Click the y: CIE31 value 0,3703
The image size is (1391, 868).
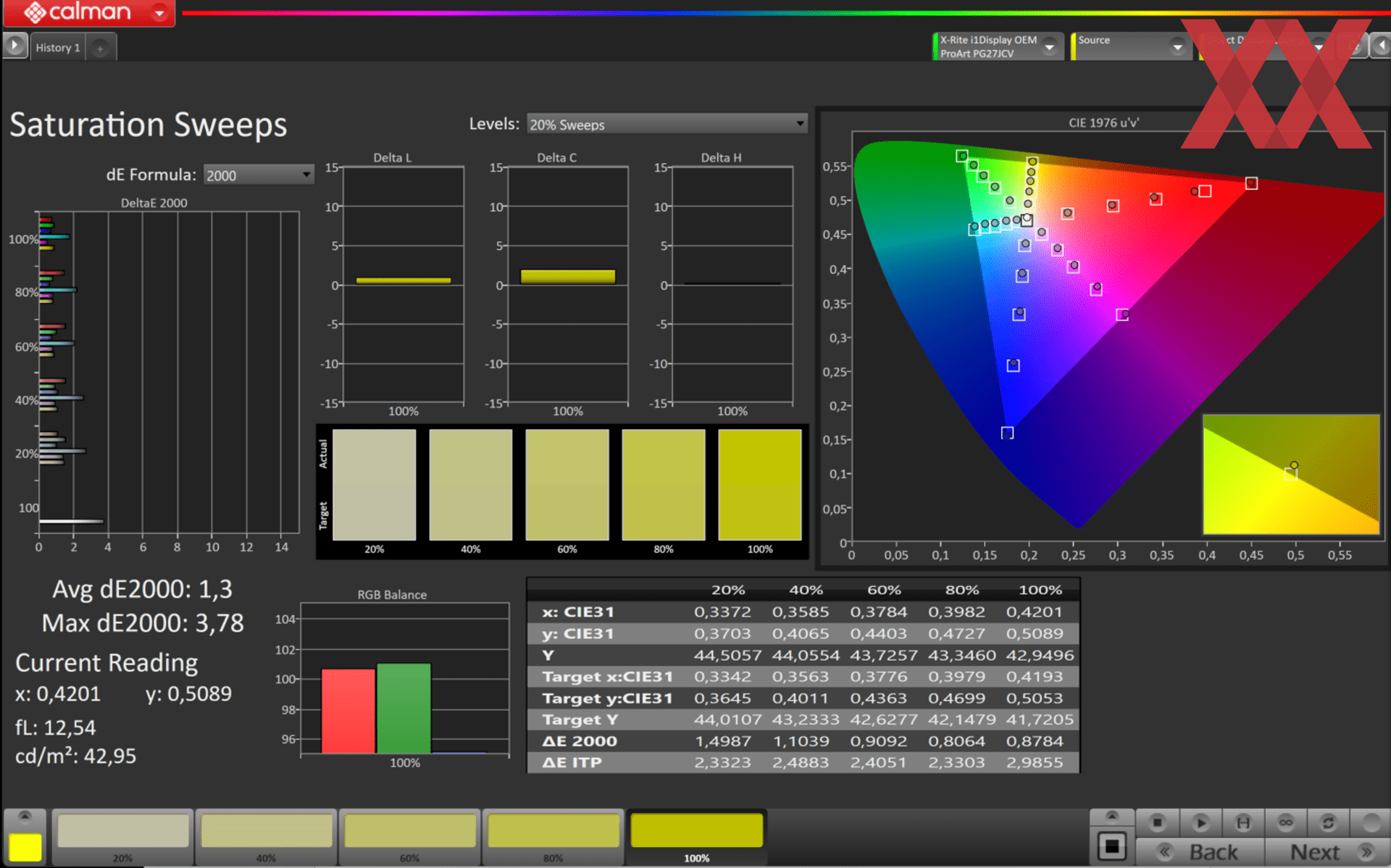722,634
